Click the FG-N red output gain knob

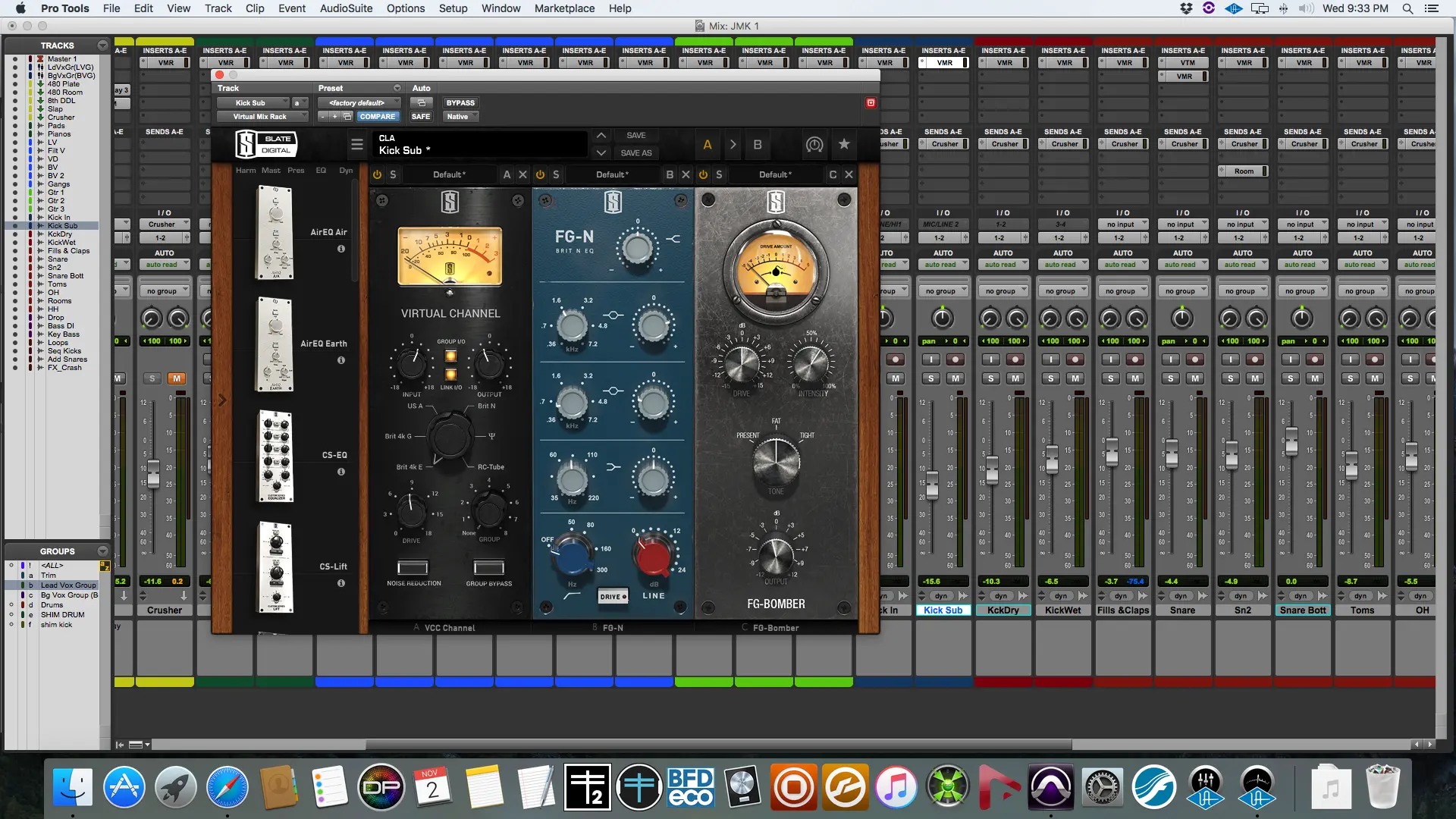click(x=653, y=555)
